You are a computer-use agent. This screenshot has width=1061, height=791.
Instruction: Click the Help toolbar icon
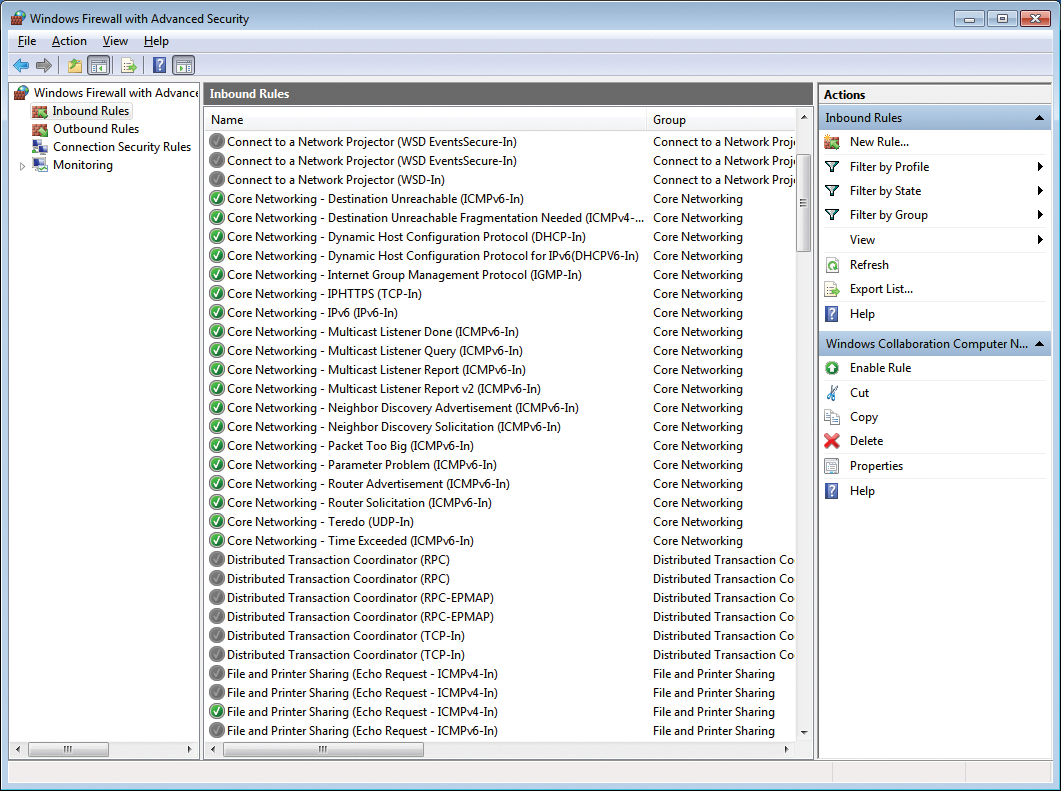point(159,65)
